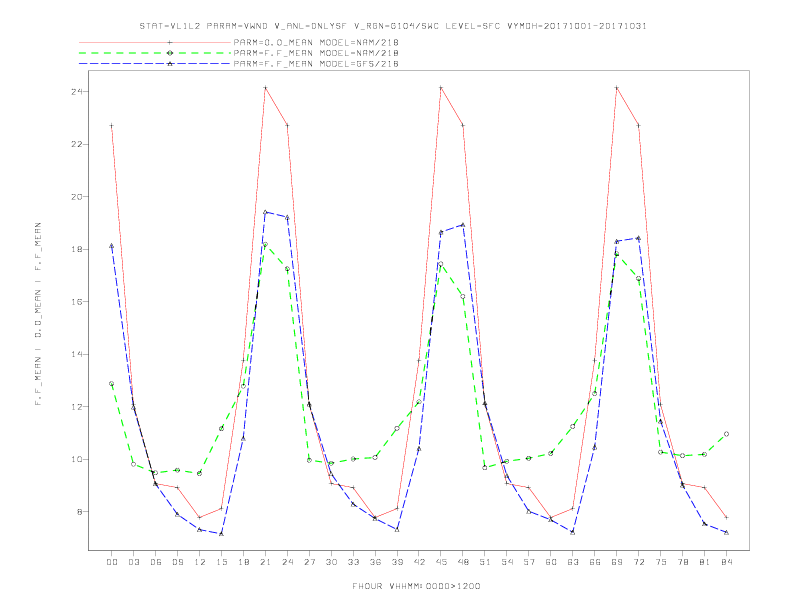Click the green circle data point at hour 00

click(x=112, y=384)
